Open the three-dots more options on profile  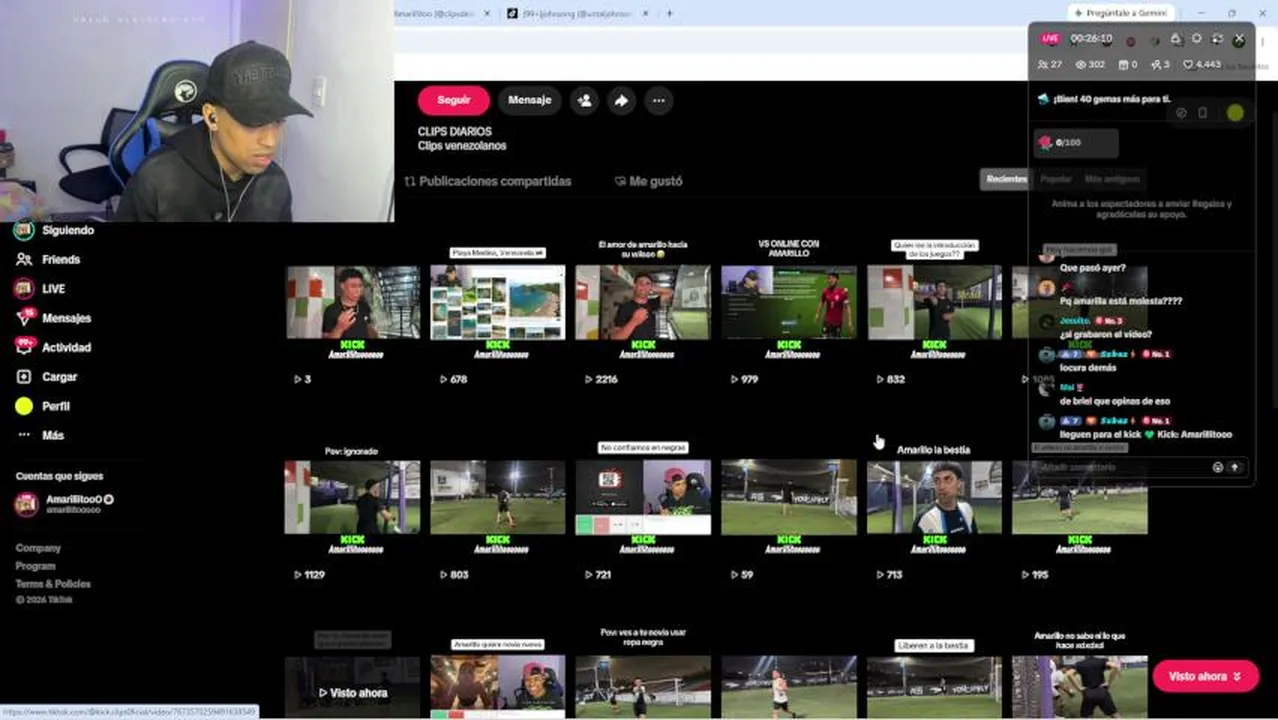(x=658, y=100)
